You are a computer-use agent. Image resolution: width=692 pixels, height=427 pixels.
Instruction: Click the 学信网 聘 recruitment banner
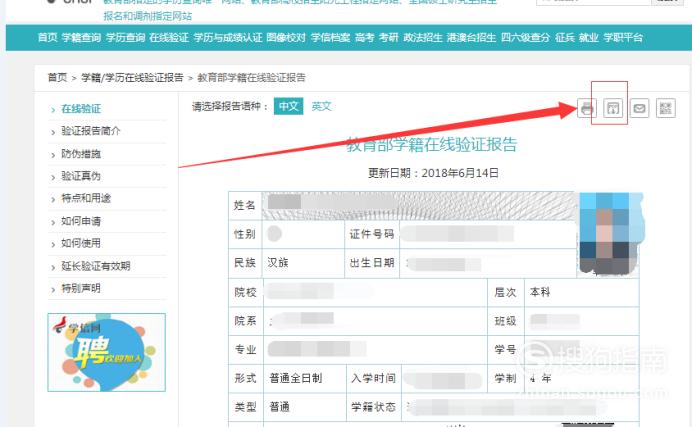pyautogui.click(x=107, y=352)
